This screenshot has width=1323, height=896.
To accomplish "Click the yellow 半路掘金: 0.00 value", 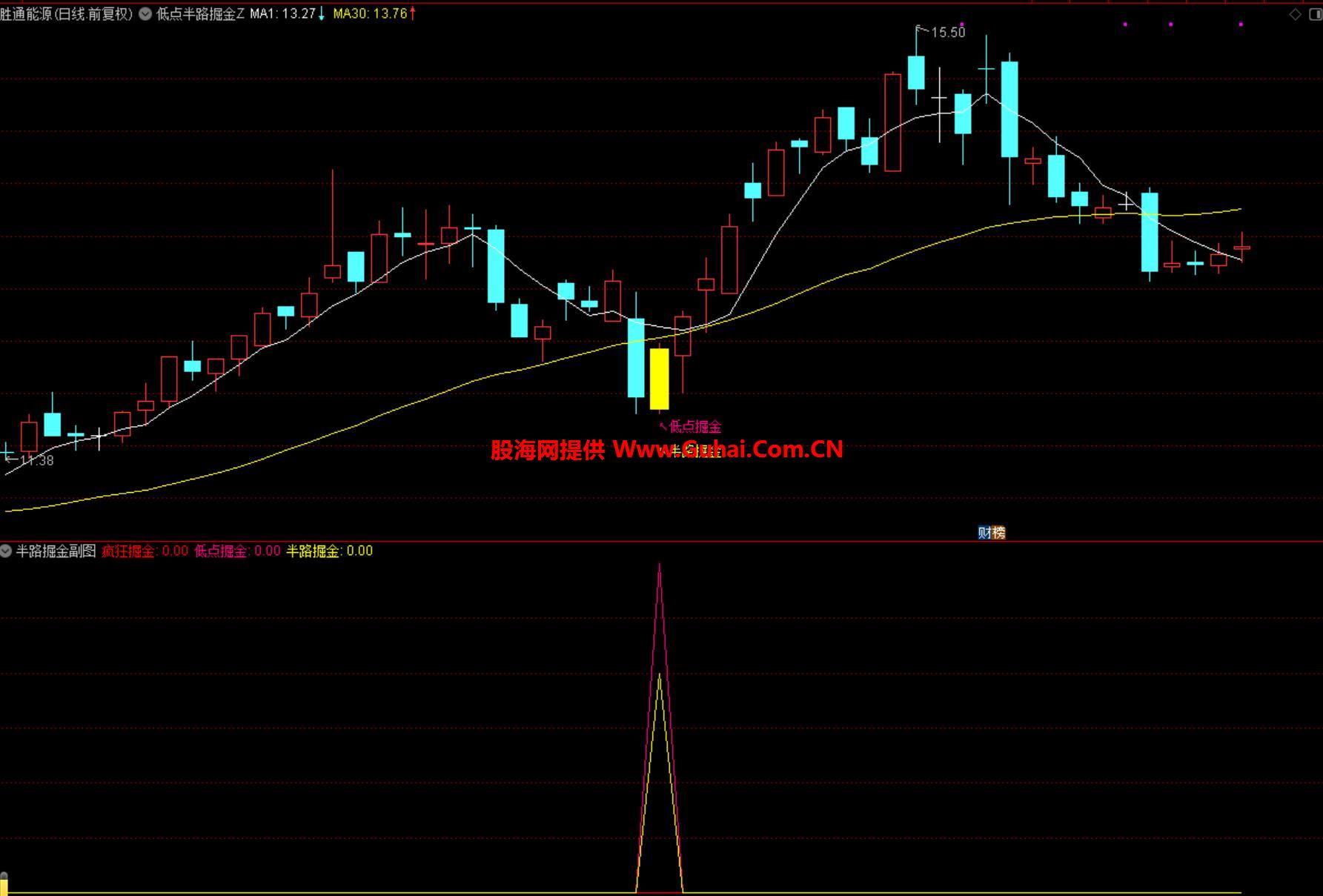I will [x=330, y=551].
